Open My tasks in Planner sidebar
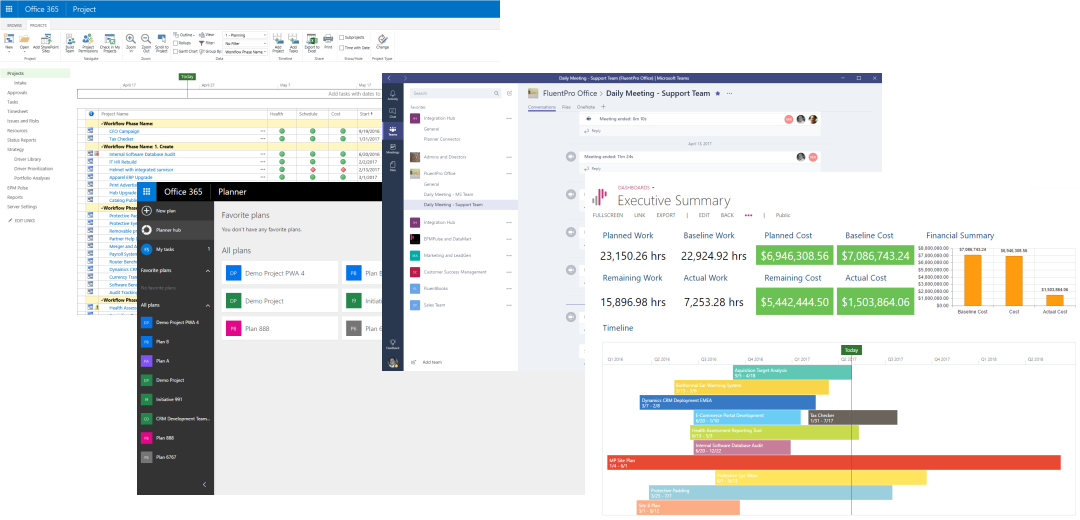Image resolution: width=1080 pixels, height=520 pixels. pyautogui.click(x=176, y=249)
